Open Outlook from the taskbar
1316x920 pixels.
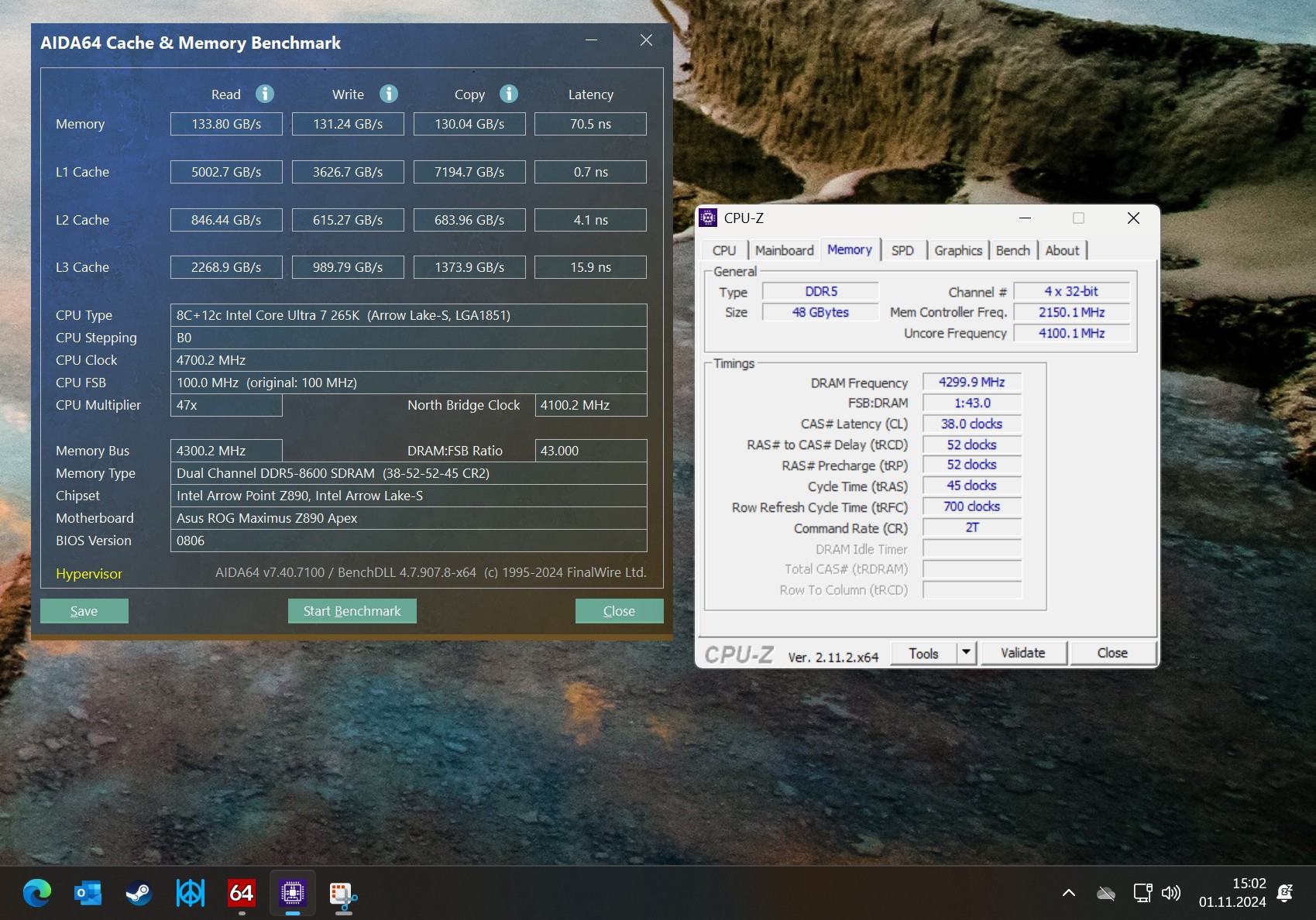click(x=88, y=893)
